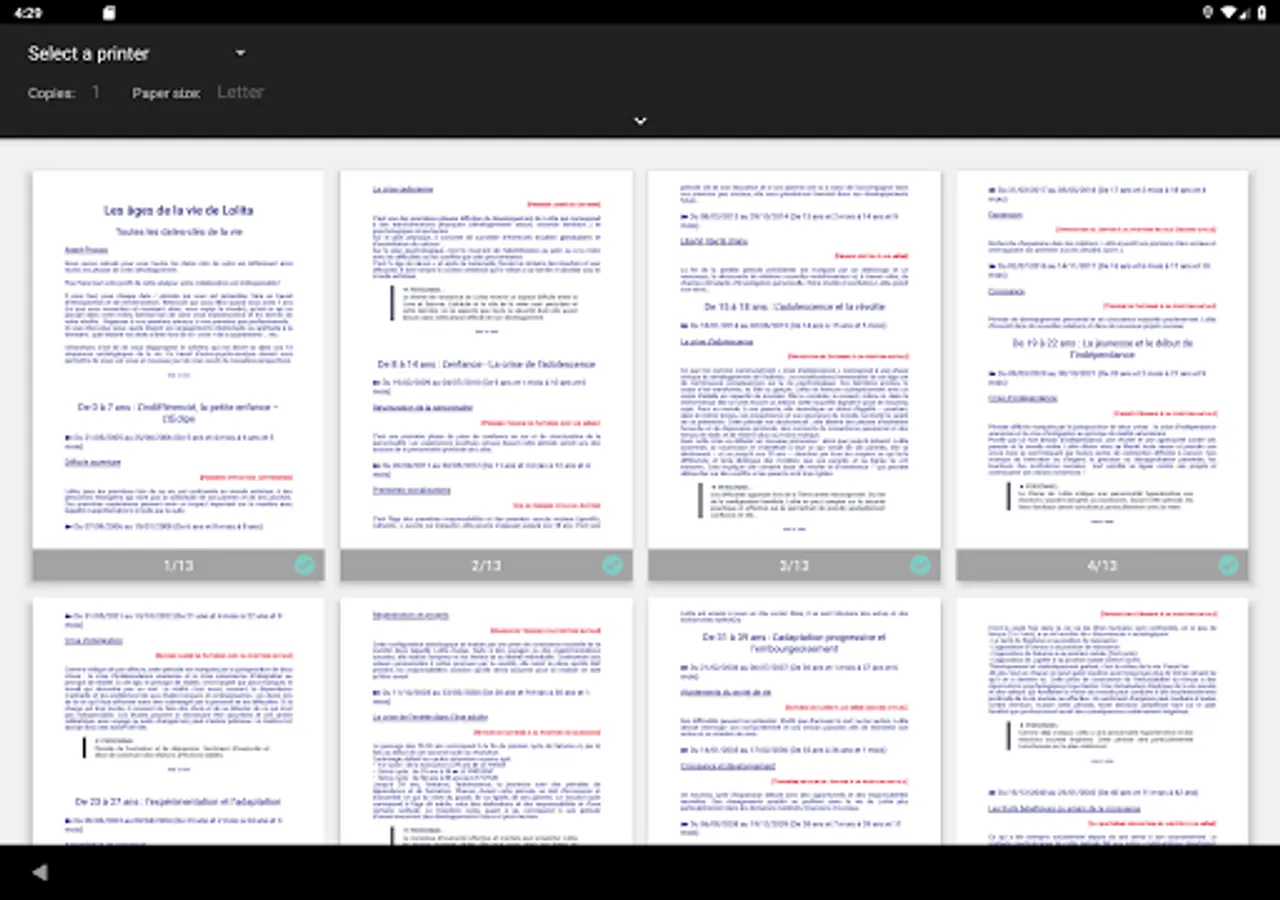Deselect page 2/13 checkmark
Screen dimensions: 1280x900
[x=612, y=565]
